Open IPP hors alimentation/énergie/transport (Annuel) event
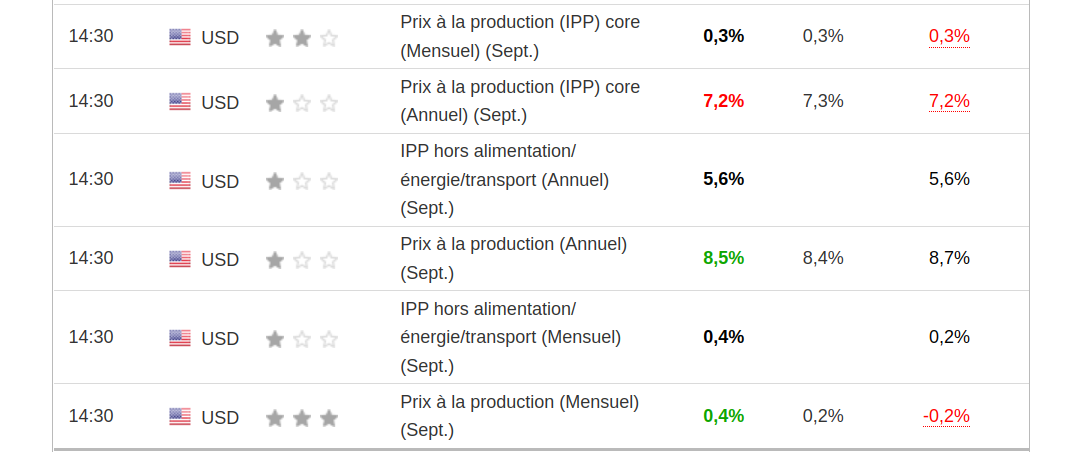The width and height of the screenshot is (1077, 452). 504,180
